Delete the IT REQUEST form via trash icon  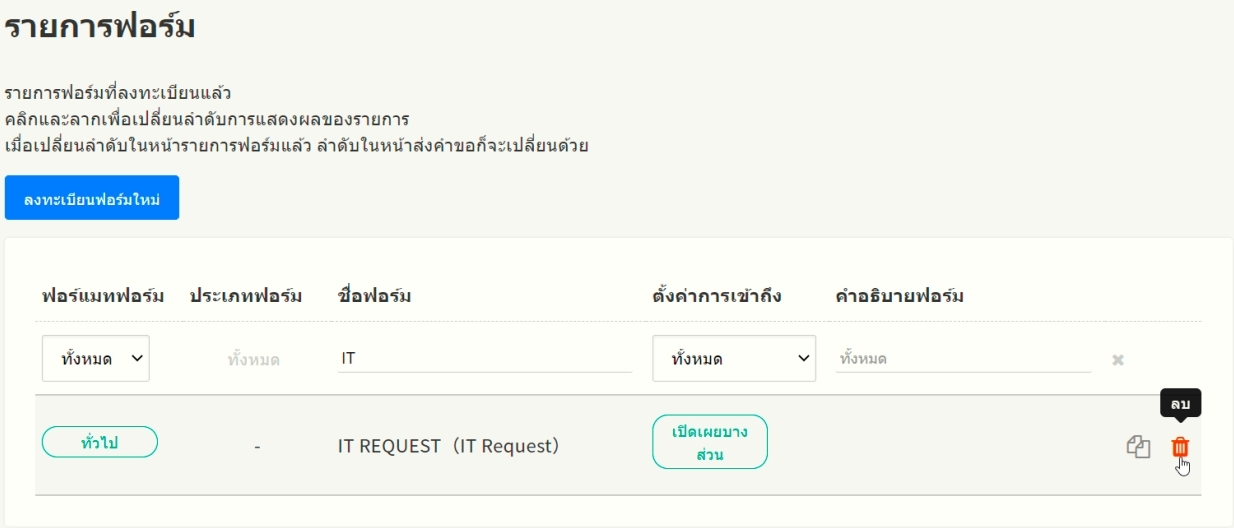1180,447
